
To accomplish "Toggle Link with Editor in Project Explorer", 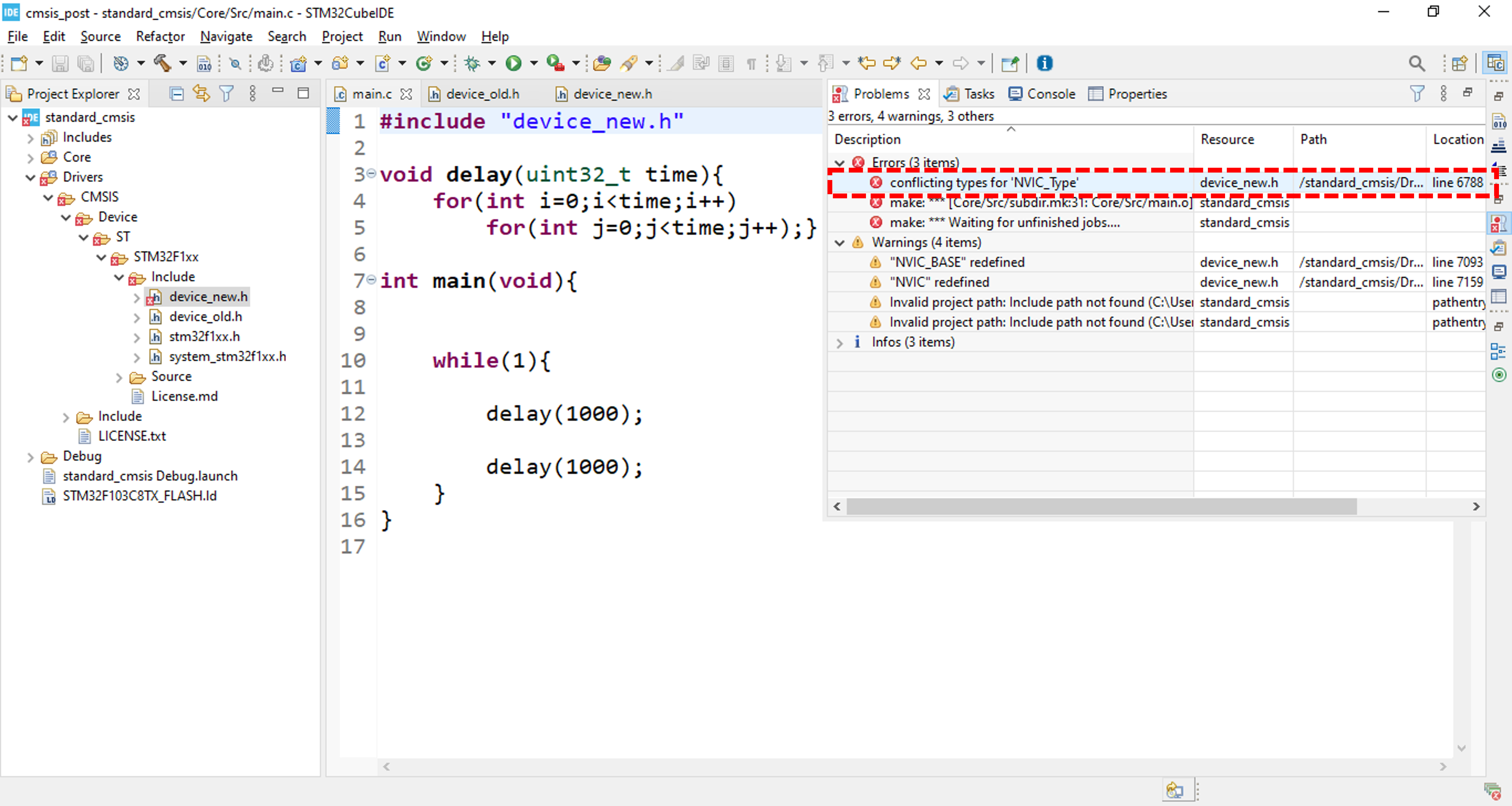I will [x=201, y=93].
